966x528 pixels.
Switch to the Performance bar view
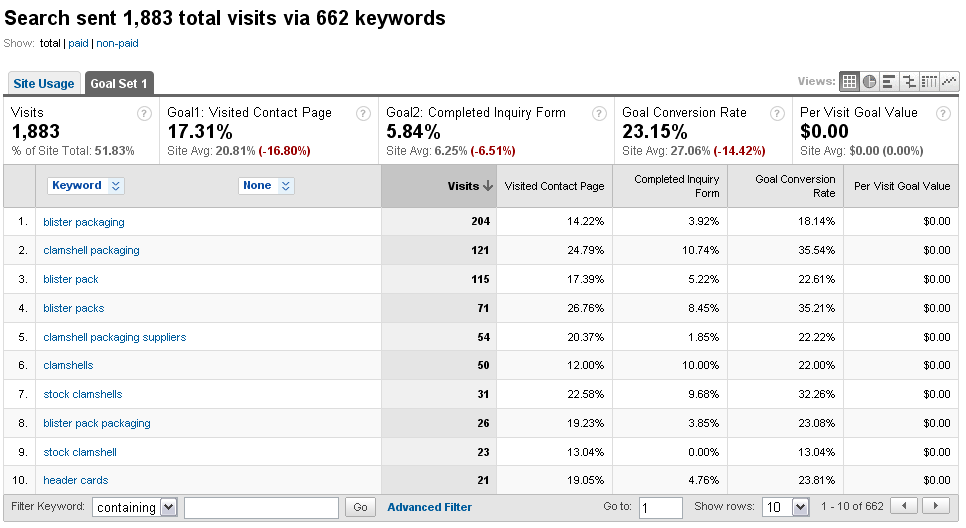pos(889,81)
